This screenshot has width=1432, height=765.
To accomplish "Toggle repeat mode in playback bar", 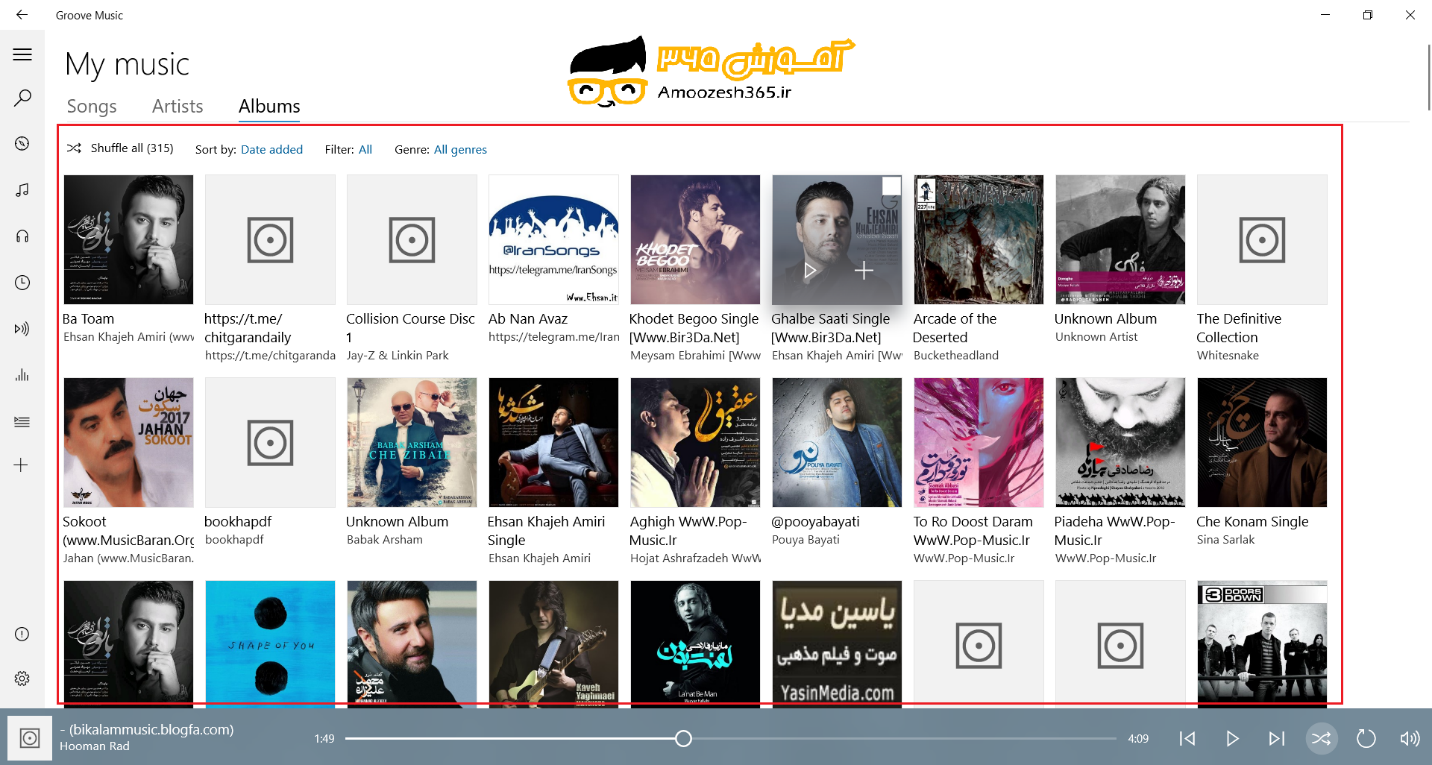I will (1366, 739).
